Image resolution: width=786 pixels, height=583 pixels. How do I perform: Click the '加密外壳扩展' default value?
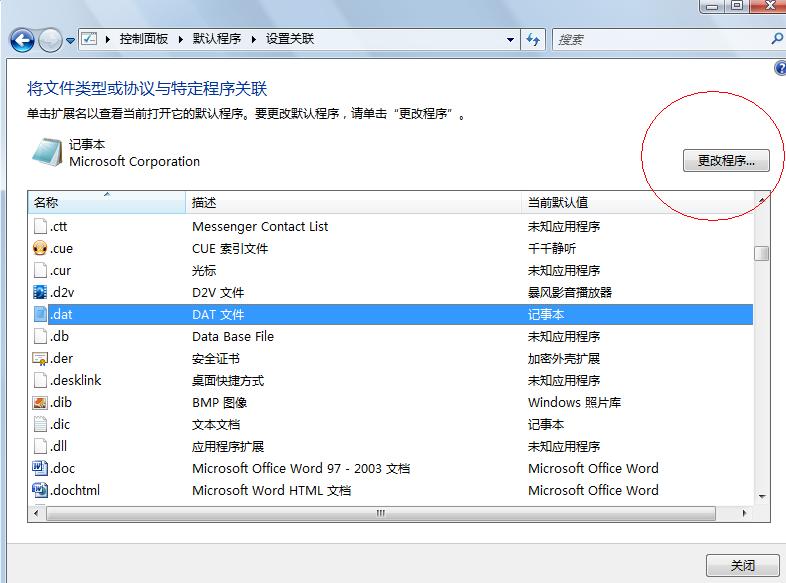coord(564,358)
